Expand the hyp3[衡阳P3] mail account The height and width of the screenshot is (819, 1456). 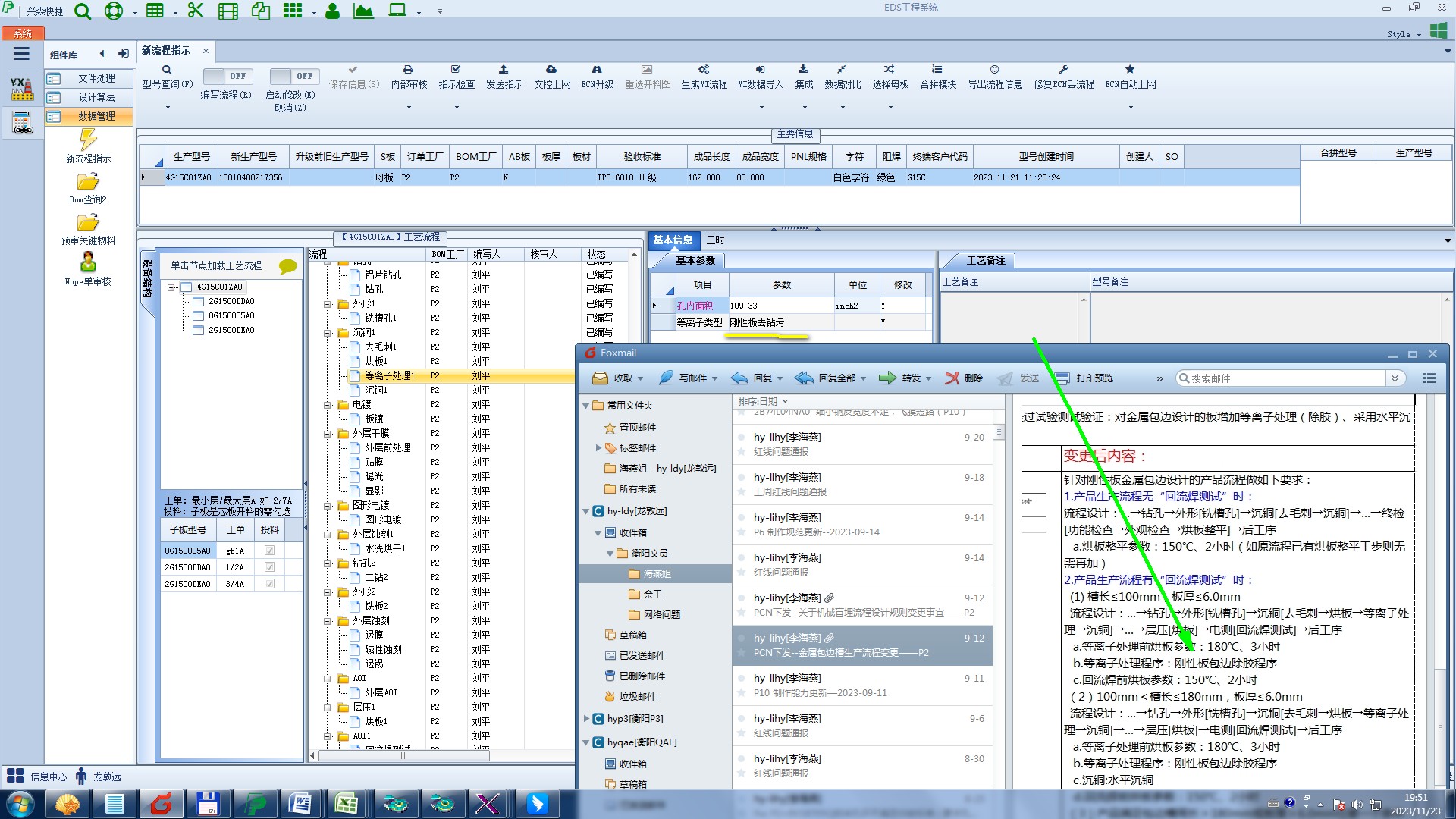point(586,718)
